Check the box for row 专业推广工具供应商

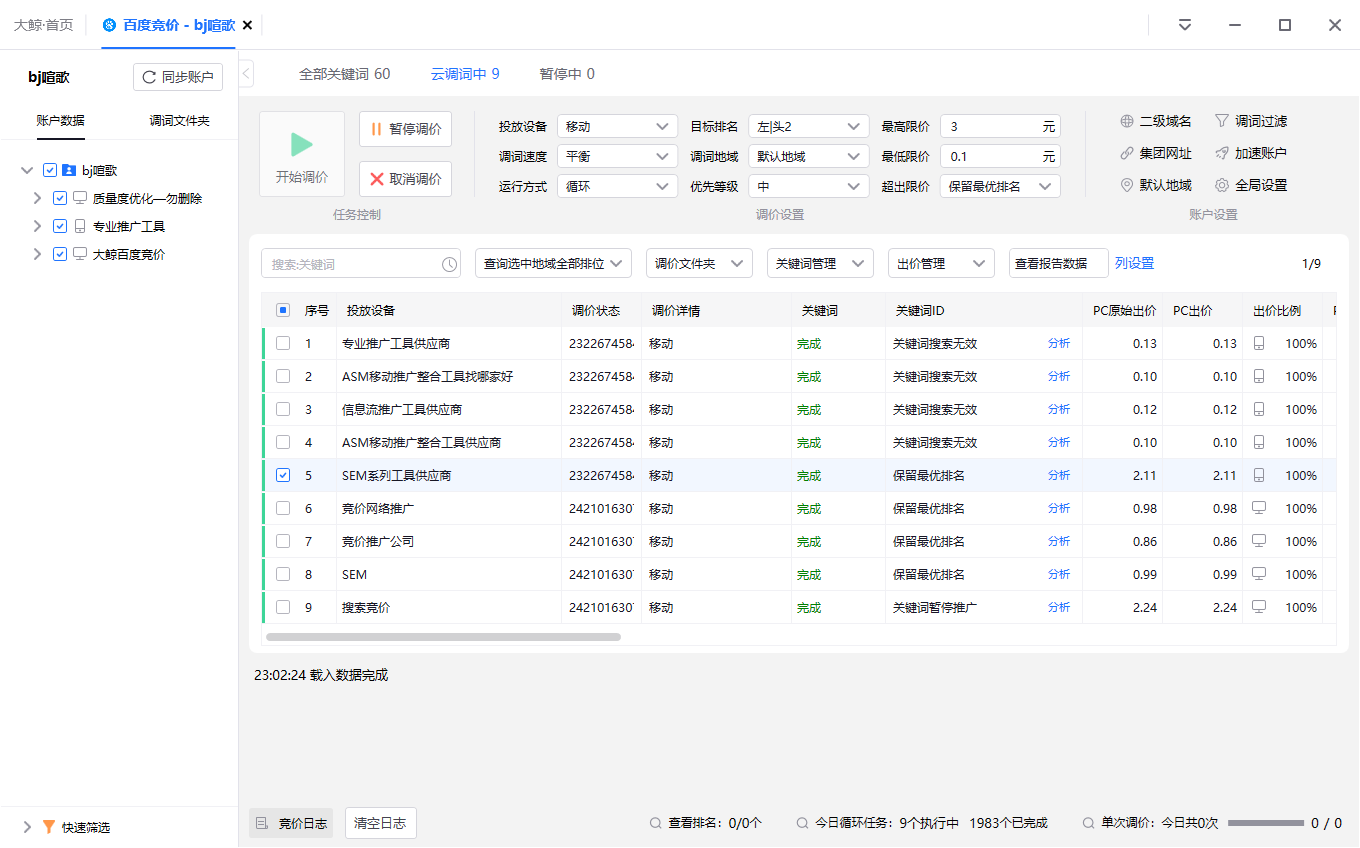[x=283, y=343]
